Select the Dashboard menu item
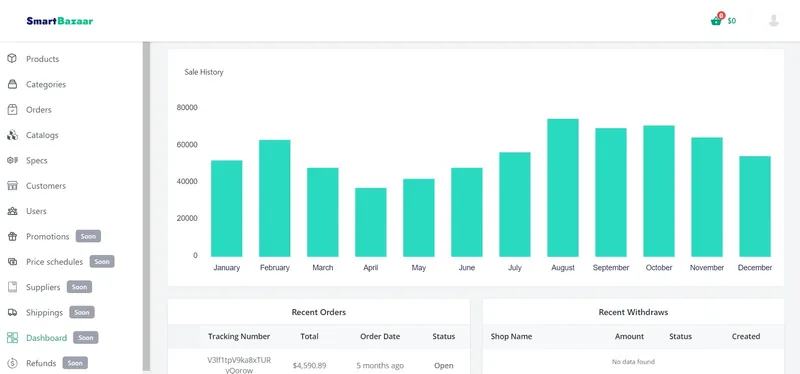Screen dimensions: 800x374 point(46,338)
